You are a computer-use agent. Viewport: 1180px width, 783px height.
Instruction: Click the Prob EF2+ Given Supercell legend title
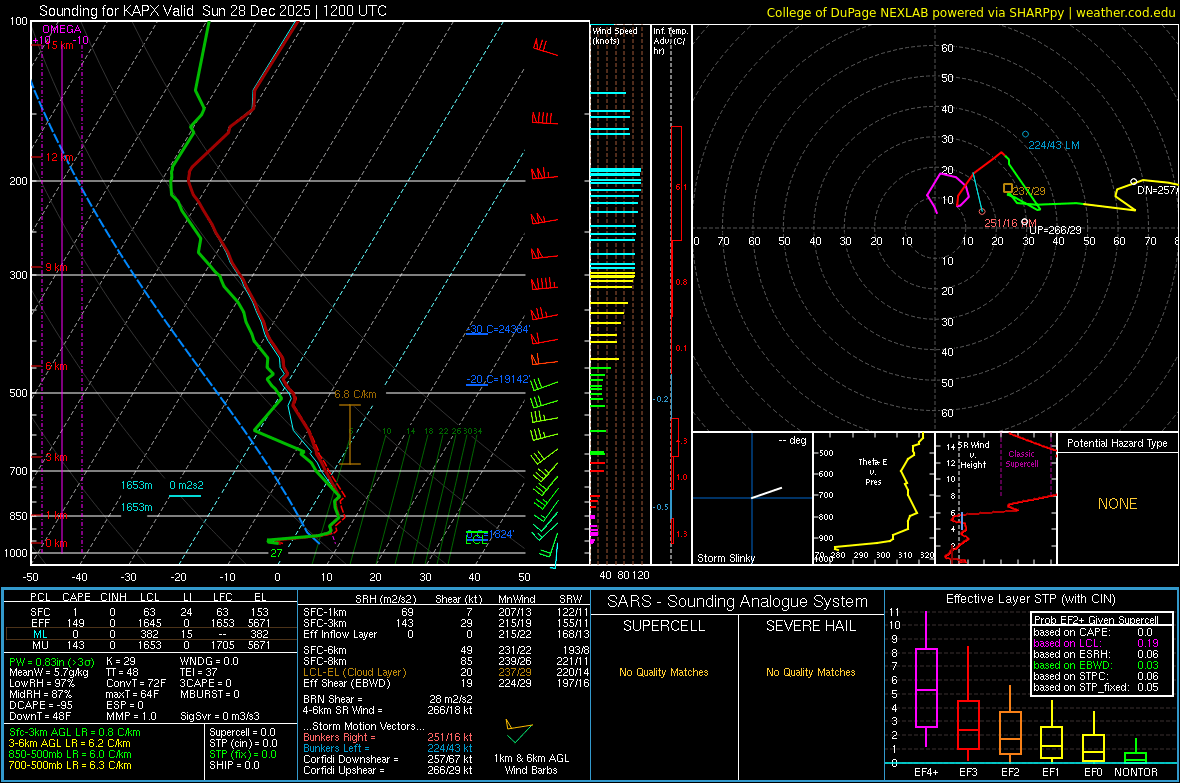(1096, 620)
